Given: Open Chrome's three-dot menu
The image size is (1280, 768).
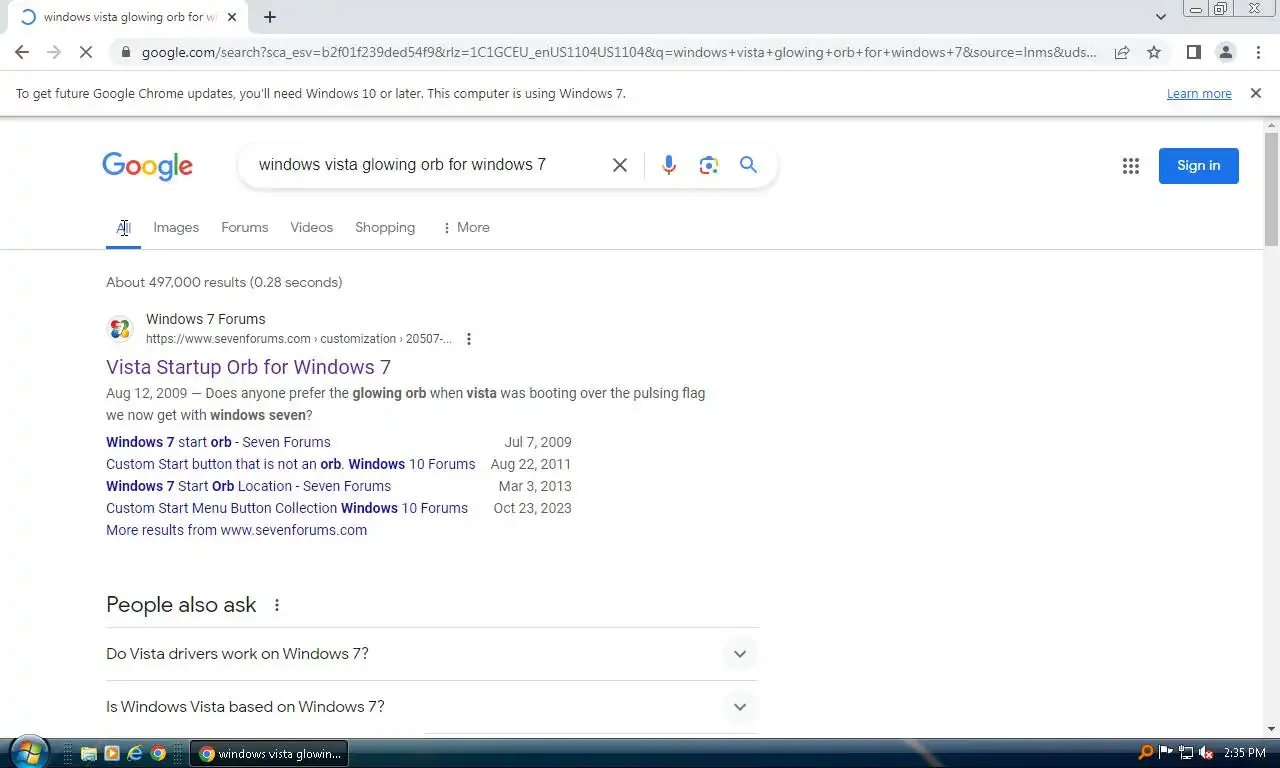Looking at the screenshot, I should click(1258, 52).
